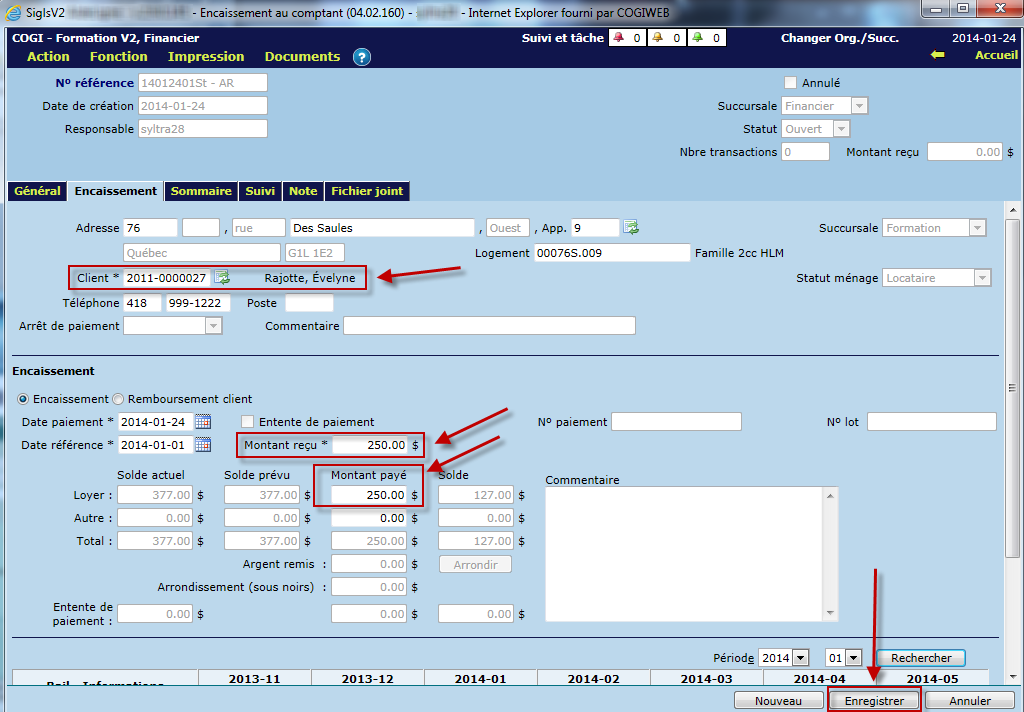The height and width of the screenshot is (712, 1024).
Task: Expand the Arrêt de paiement dropdown
Action: point(213,325)
